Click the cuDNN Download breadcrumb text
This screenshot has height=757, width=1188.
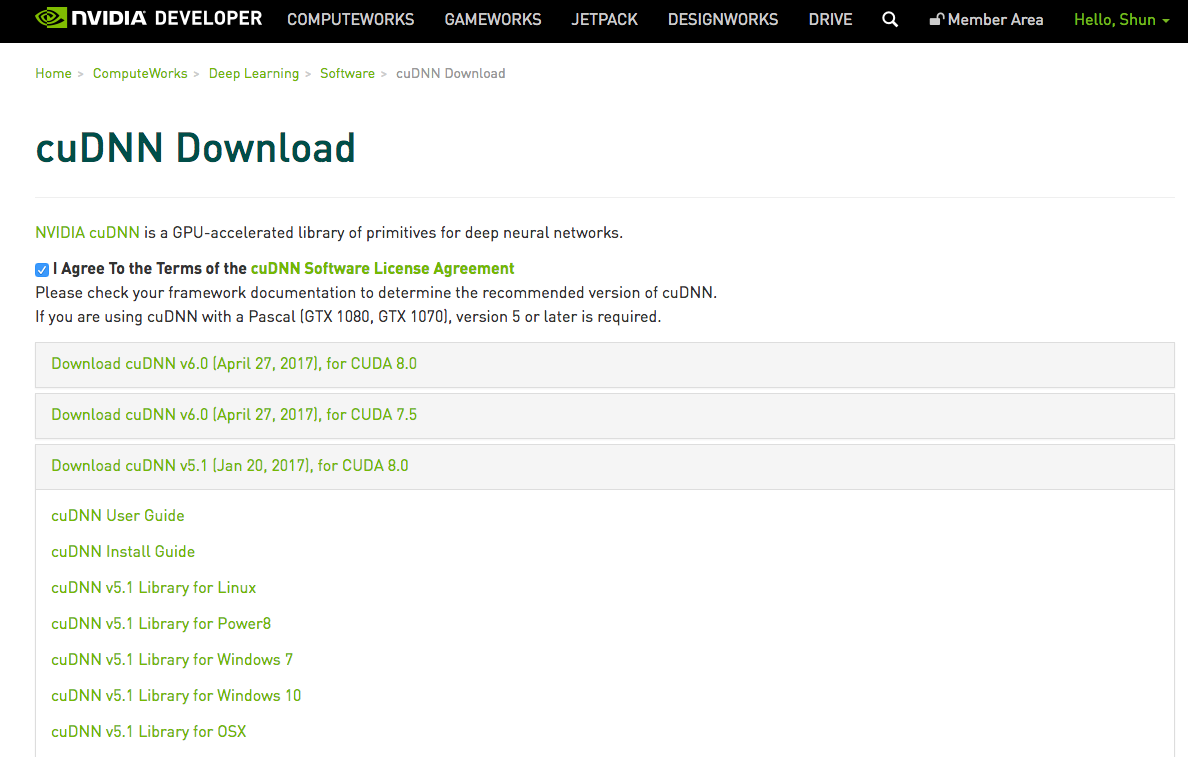point(451,74)
